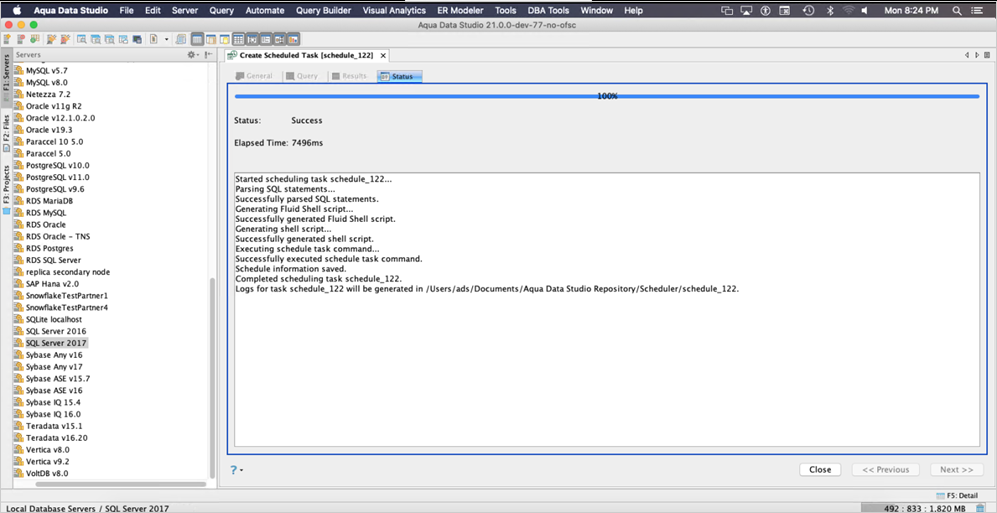Select Netezza 7.2 server in tree
Image resolution: width=997 pixels, height=513 pixels.
48,94
